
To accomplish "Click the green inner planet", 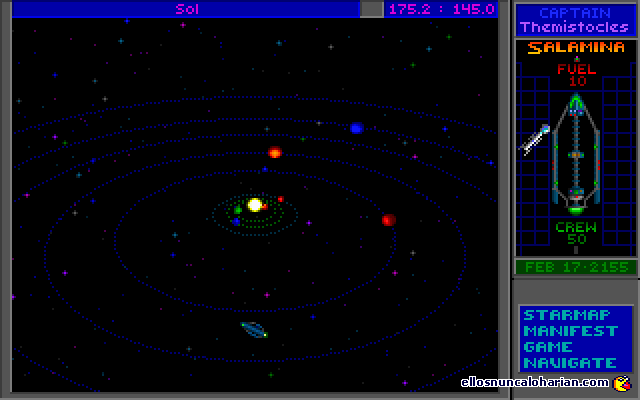I will [x=238, y=210].
